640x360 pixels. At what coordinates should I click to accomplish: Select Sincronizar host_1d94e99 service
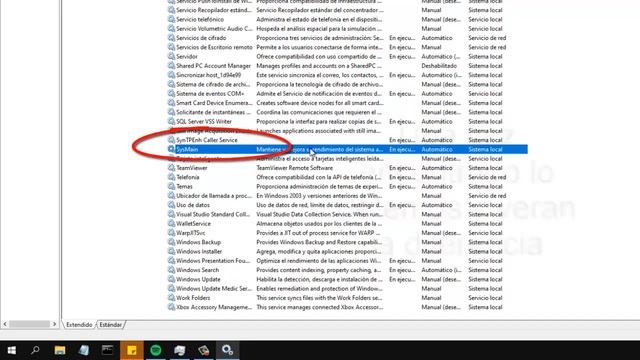point(208,75)
